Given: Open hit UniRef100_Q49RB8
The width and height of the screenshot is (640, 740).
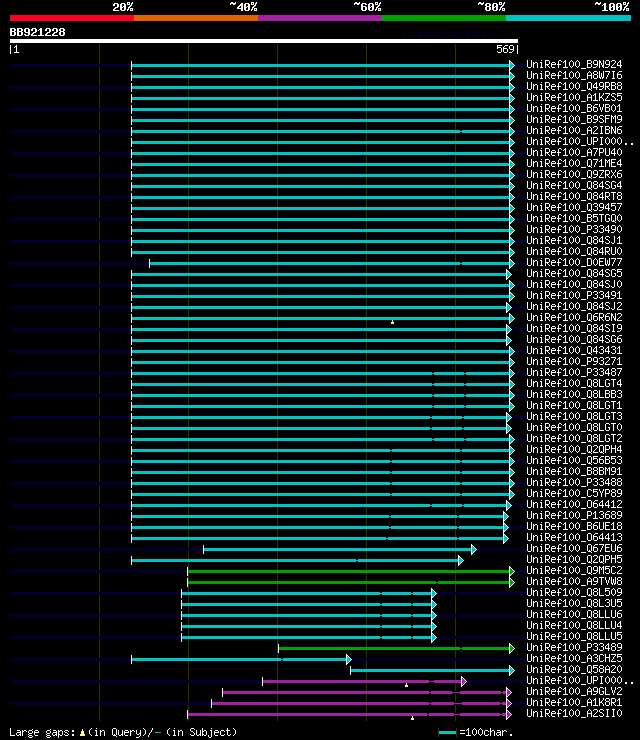Looking at the screenshot, I should pyautogui.click(x=574, y=86).
